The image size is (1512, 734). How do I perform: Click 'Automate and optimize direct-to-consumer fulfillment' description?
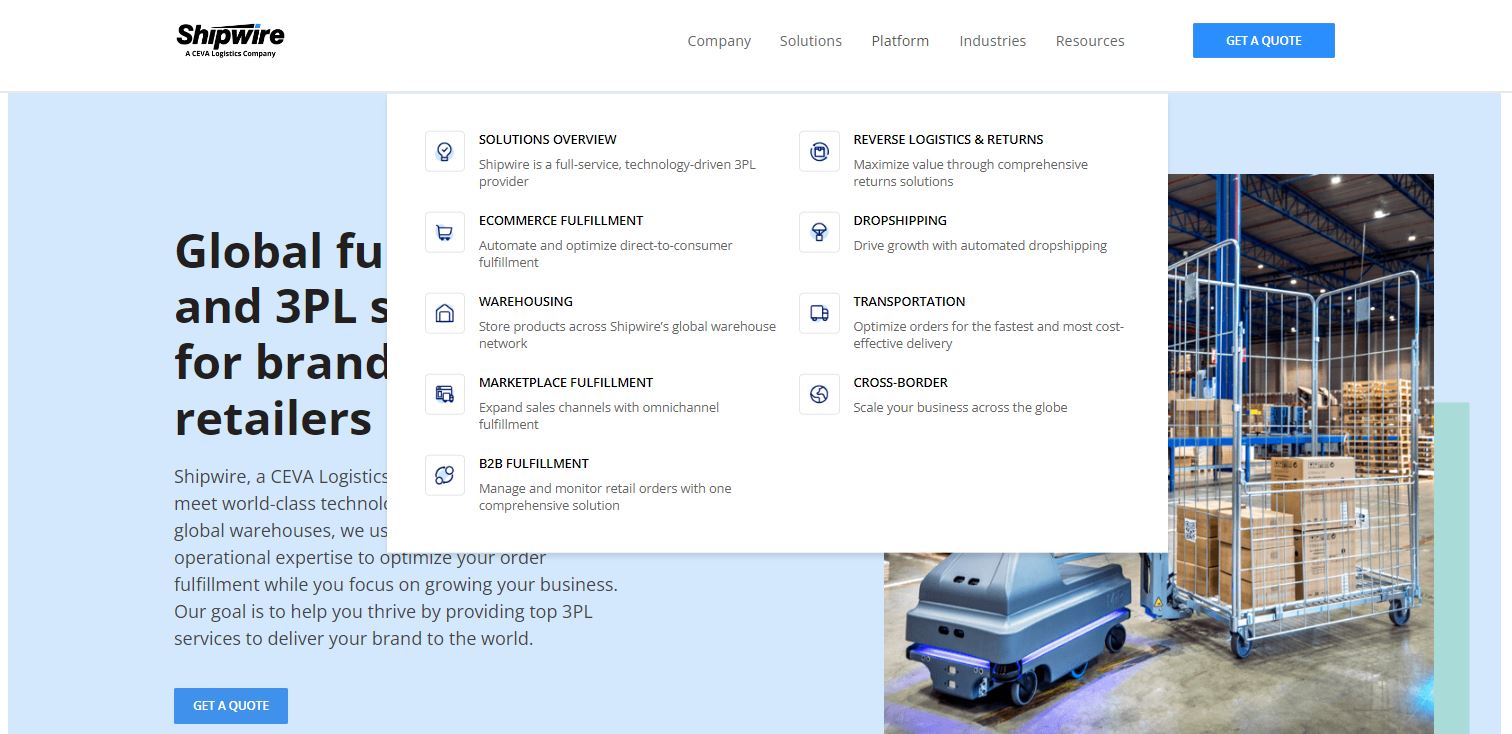pos(606,254)
